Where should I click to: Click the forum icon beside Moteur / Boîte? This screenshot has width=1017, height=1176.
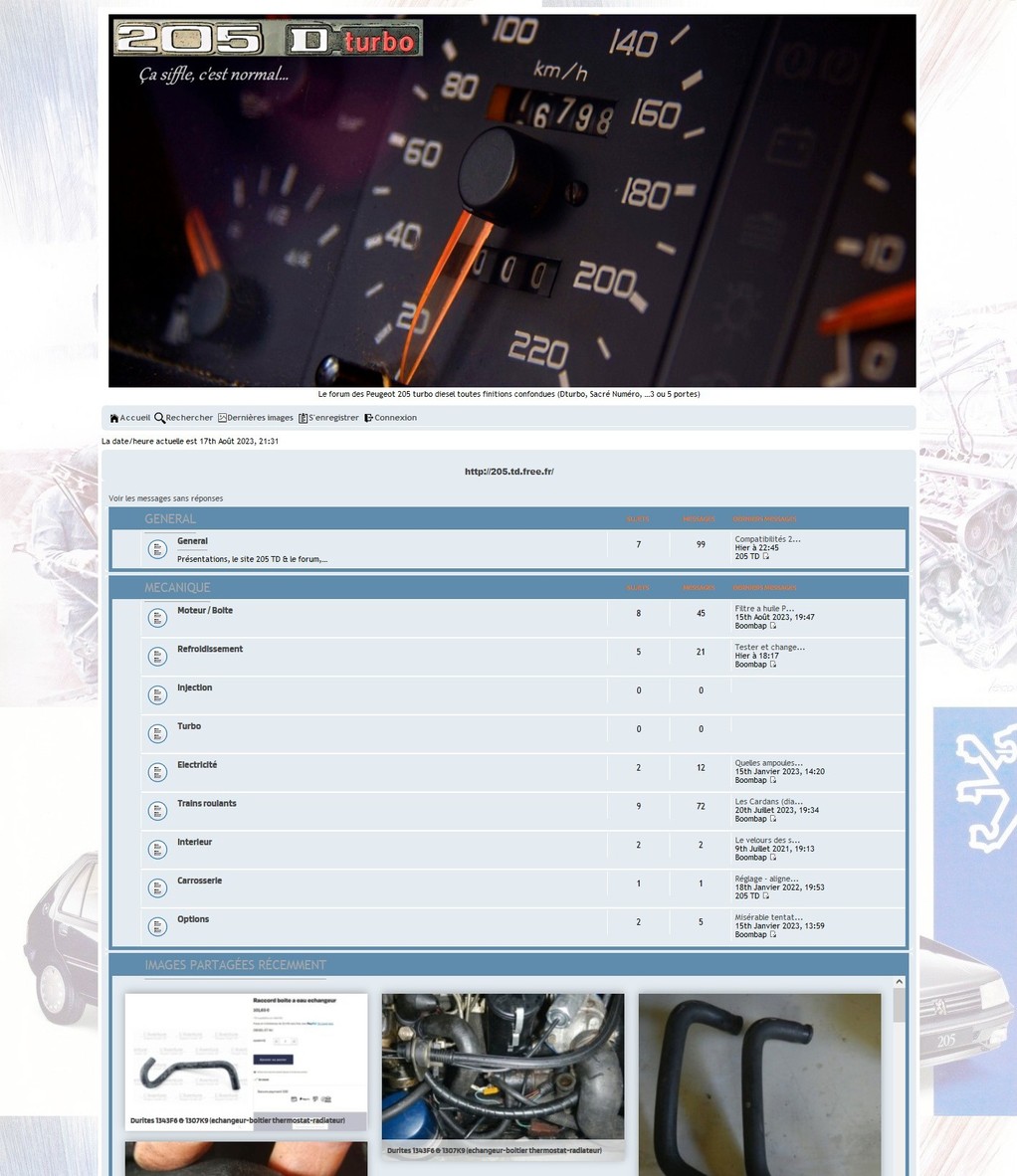pos(157,618)
